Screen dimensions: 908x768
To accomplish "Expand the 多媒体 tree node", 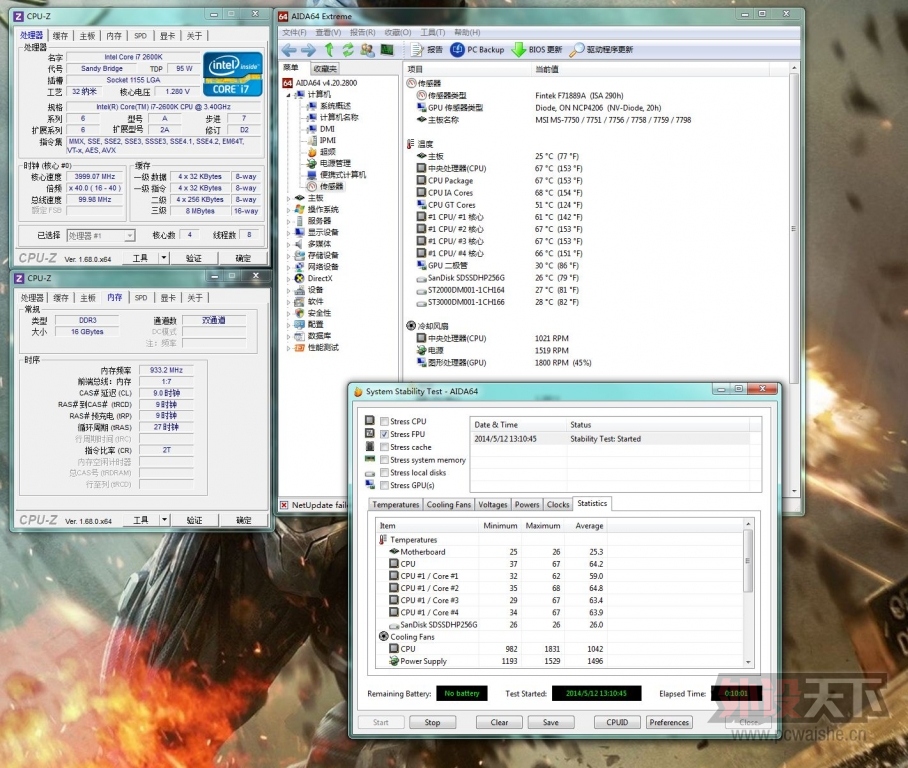I will pos(288,244).
